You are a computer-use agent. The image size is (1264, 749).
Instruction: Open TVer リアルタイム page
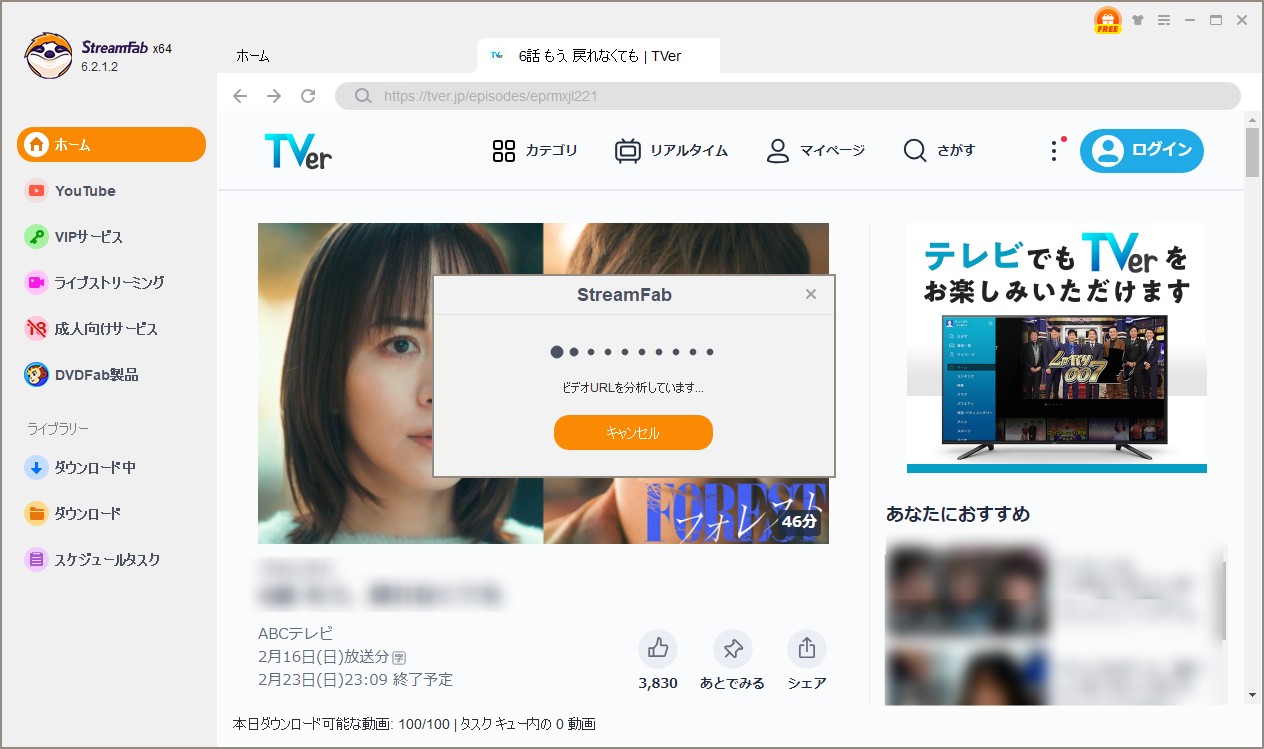671,151
